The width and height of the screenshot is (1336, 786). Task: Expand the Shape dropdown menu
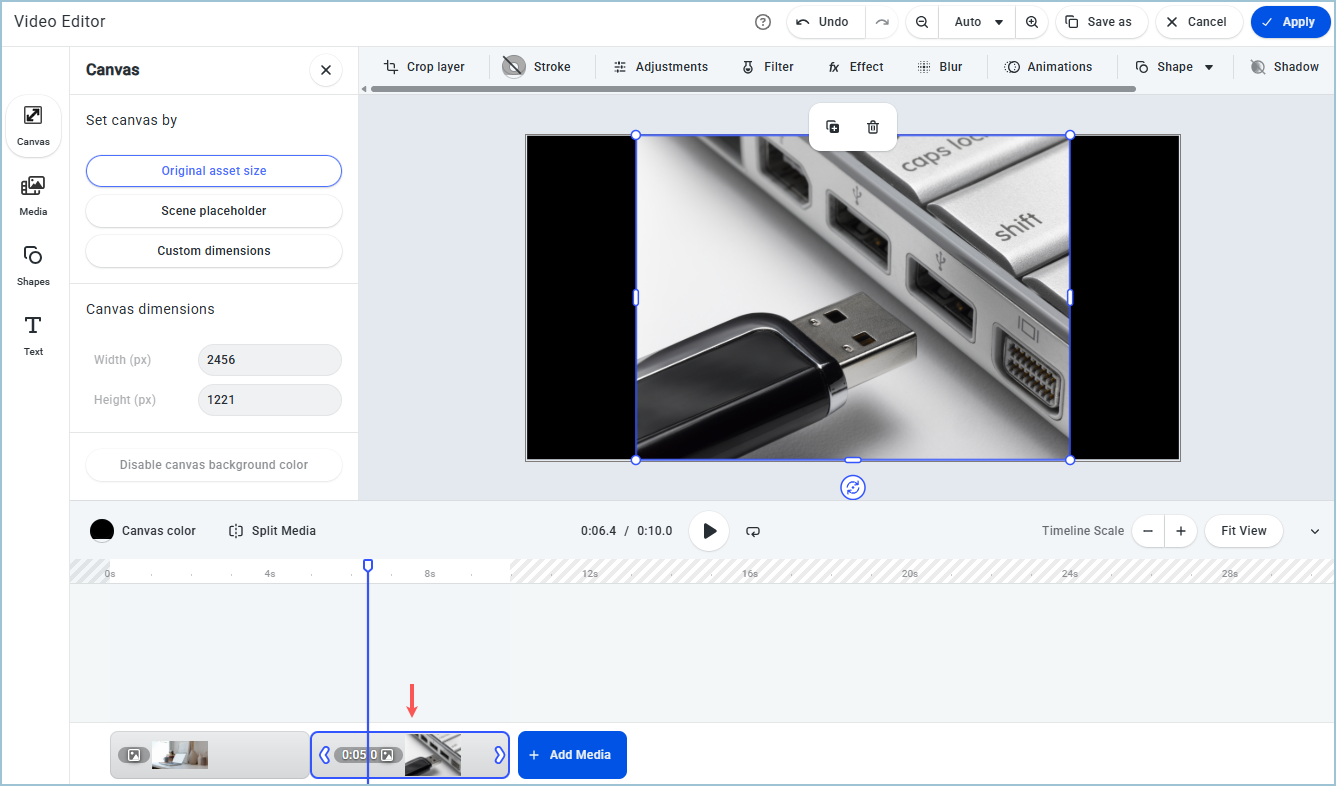1208,67
